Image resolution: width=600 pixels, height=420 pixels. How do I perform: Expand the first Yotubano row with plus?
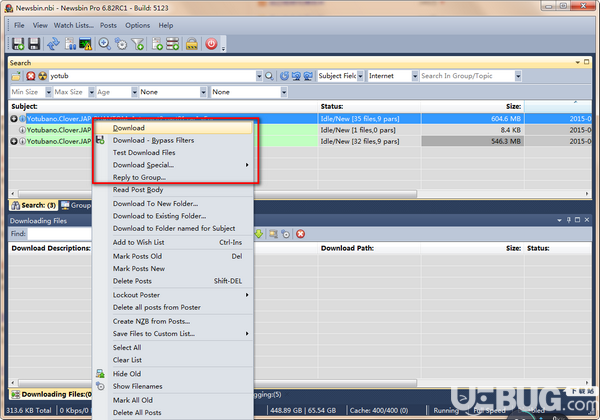coord(14,119)
